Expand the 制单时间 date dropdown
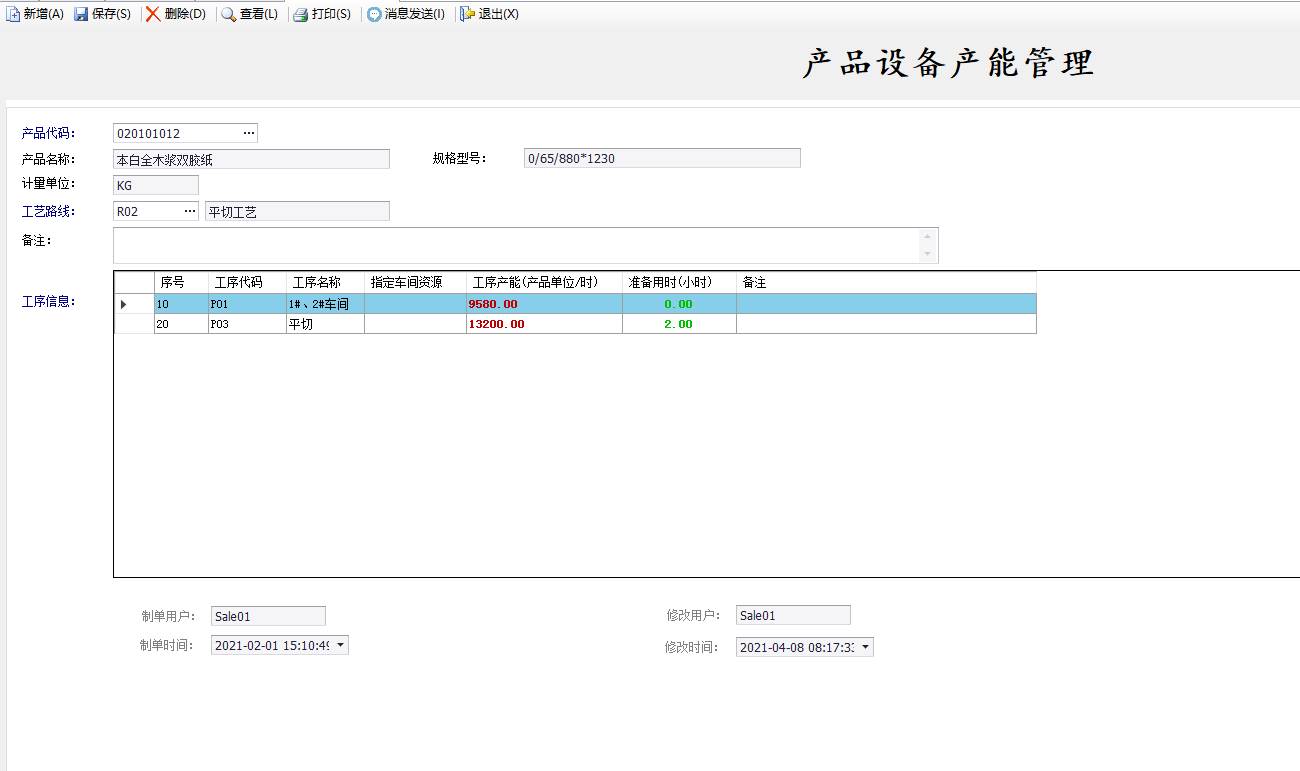The image size is (1300, 771). click(340, 645)
